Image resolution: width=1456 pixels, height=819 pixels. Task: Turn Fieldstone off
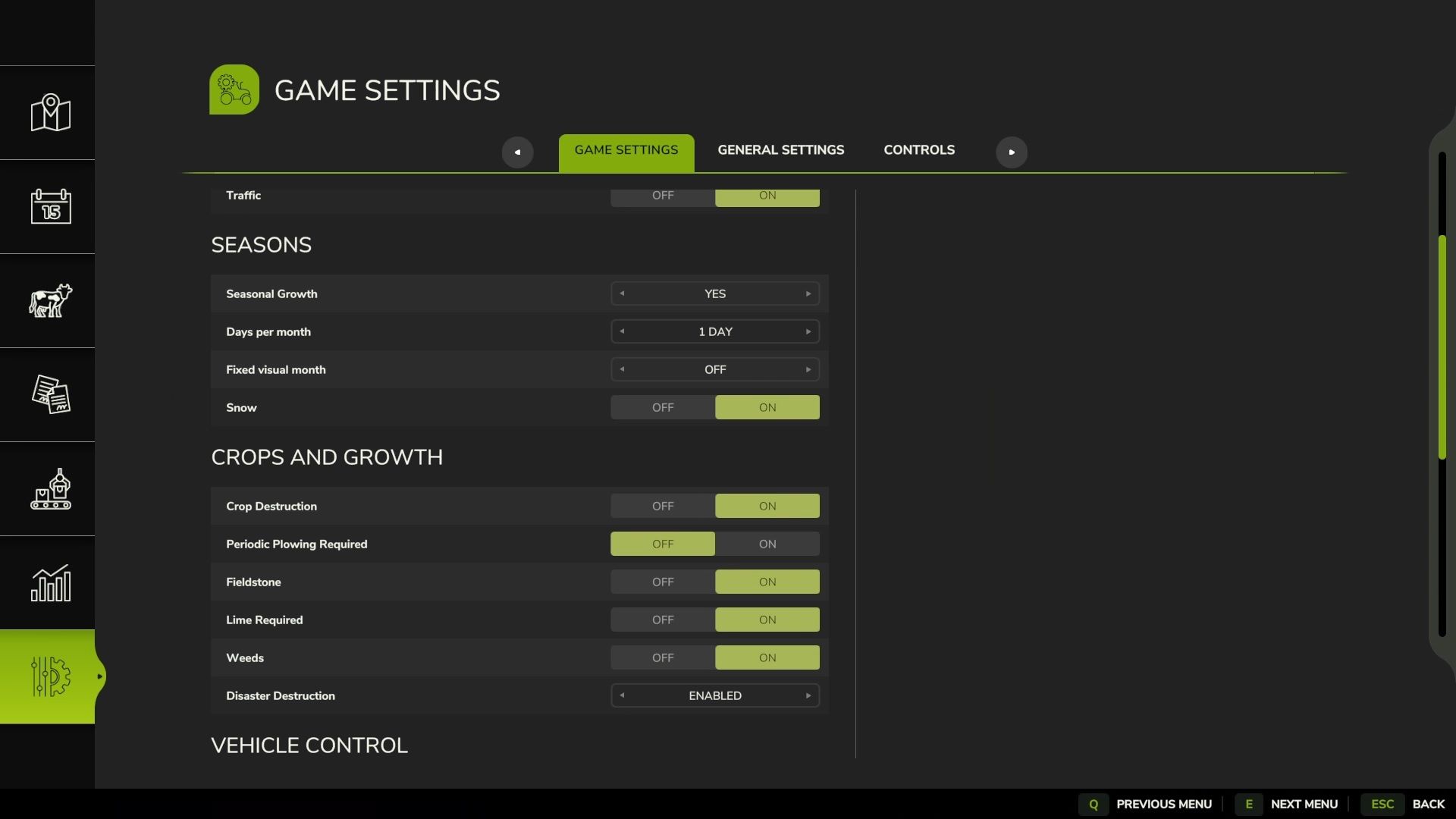[662, 582]
